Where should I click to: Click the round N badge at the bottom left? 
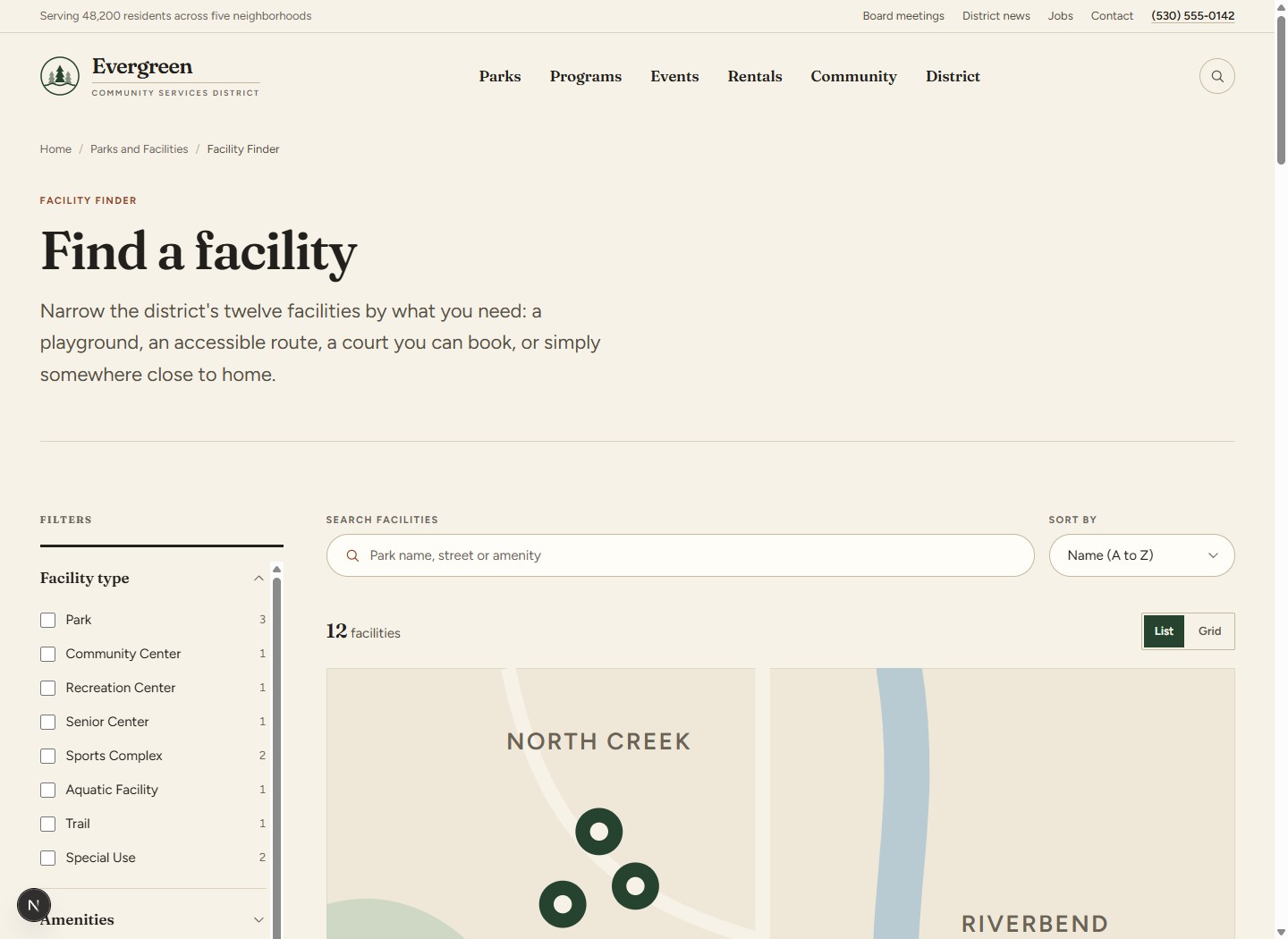34,905
